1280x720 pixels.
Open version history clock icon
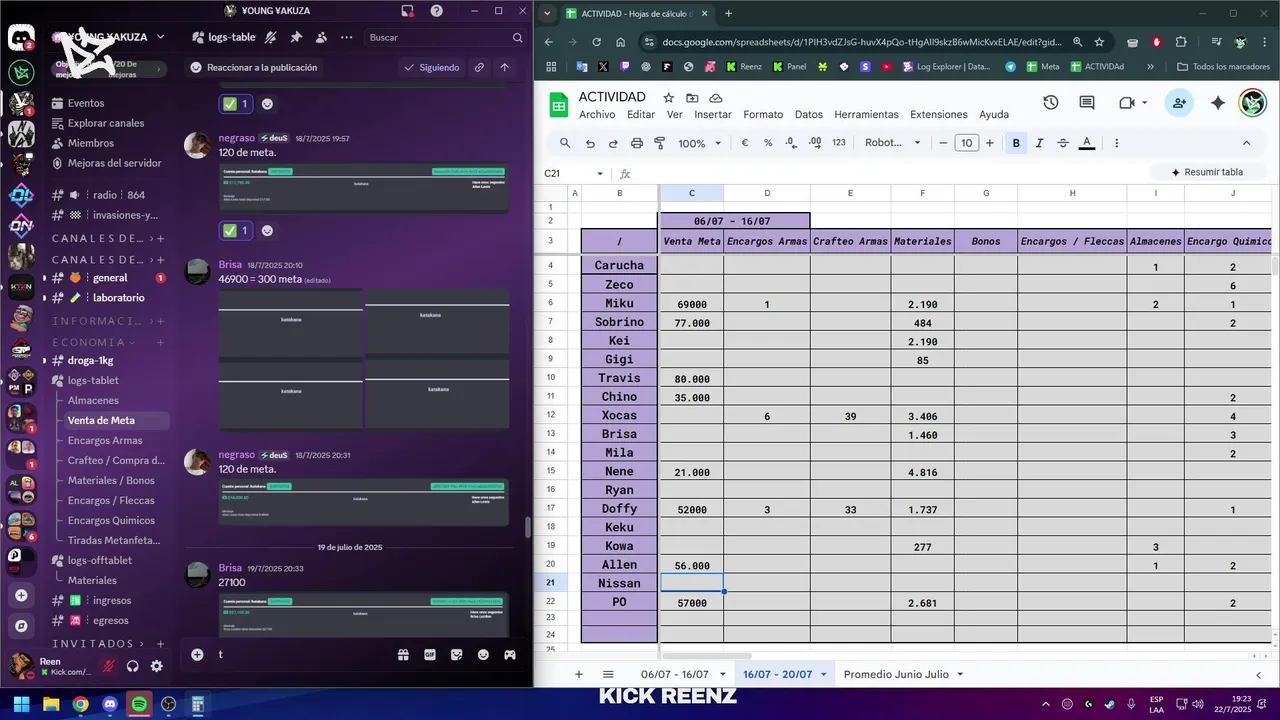pyautogui.click(x=1050, y=103)
